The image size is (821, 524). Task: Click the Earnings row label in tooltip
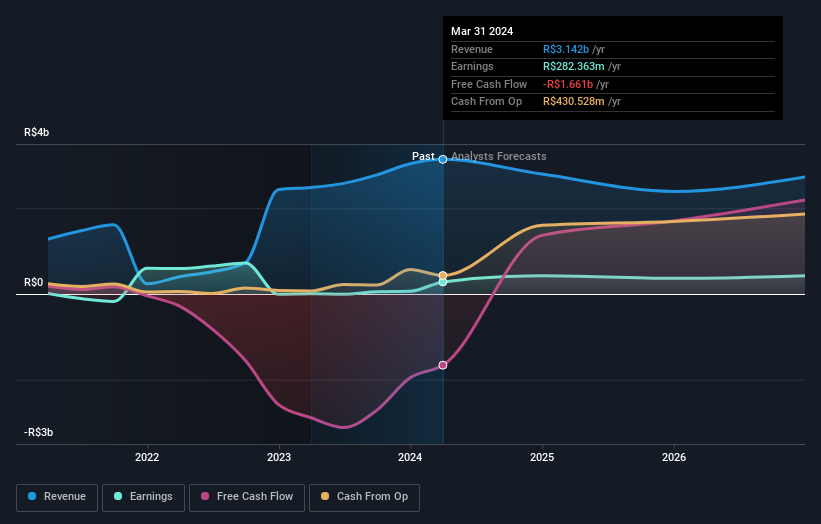coord(472,66)
